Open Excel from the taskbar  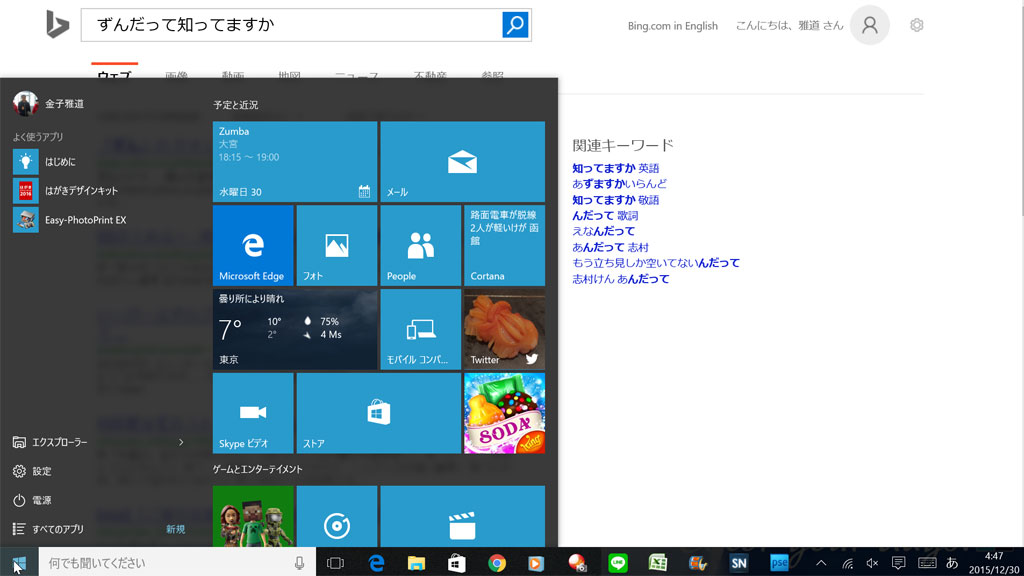pyautogui.click(x=658, y=563)
